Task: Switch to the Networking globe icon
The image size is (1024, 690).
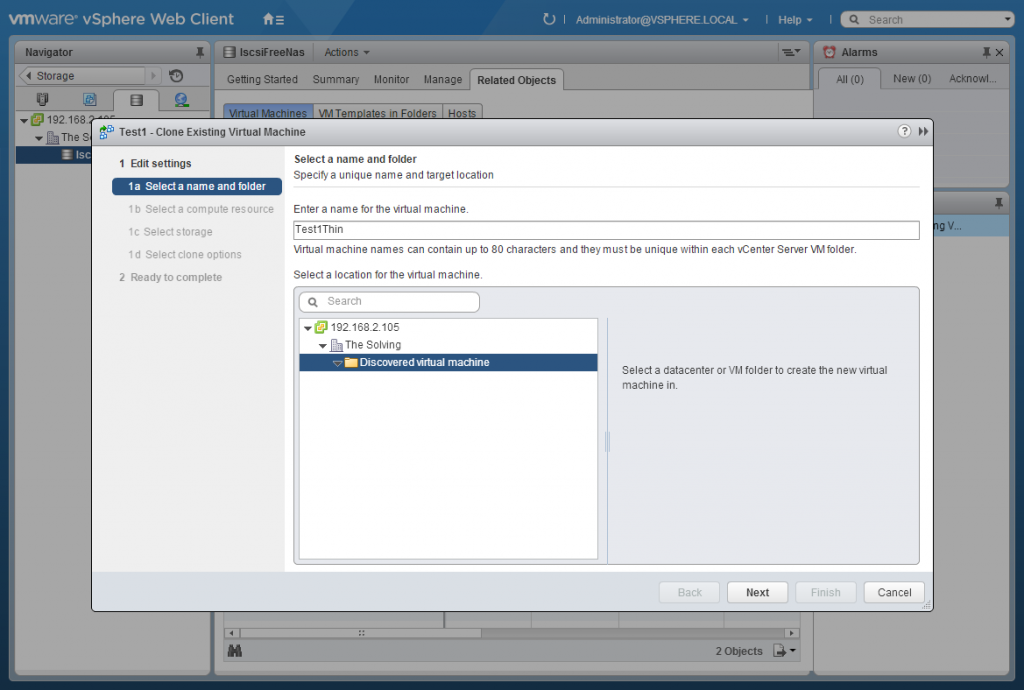Action: (182, 99)
